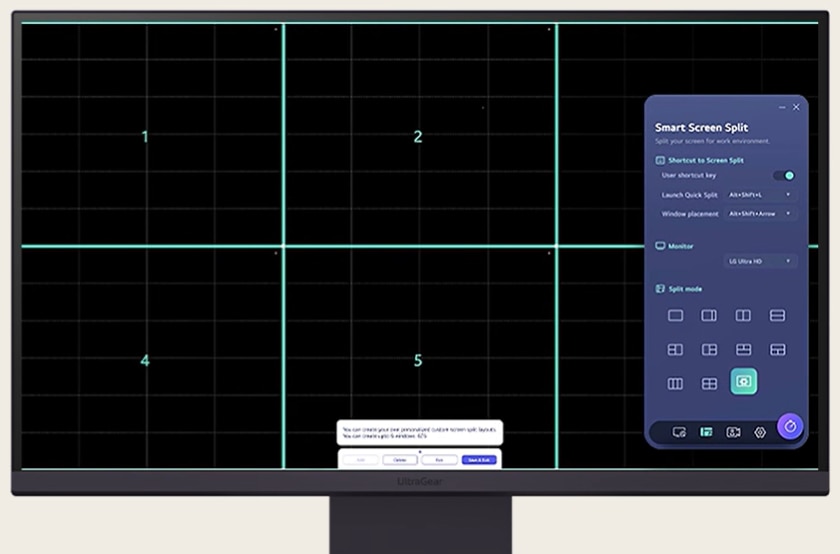Expand the Window placement shortcut dropdown

[760, 214]
